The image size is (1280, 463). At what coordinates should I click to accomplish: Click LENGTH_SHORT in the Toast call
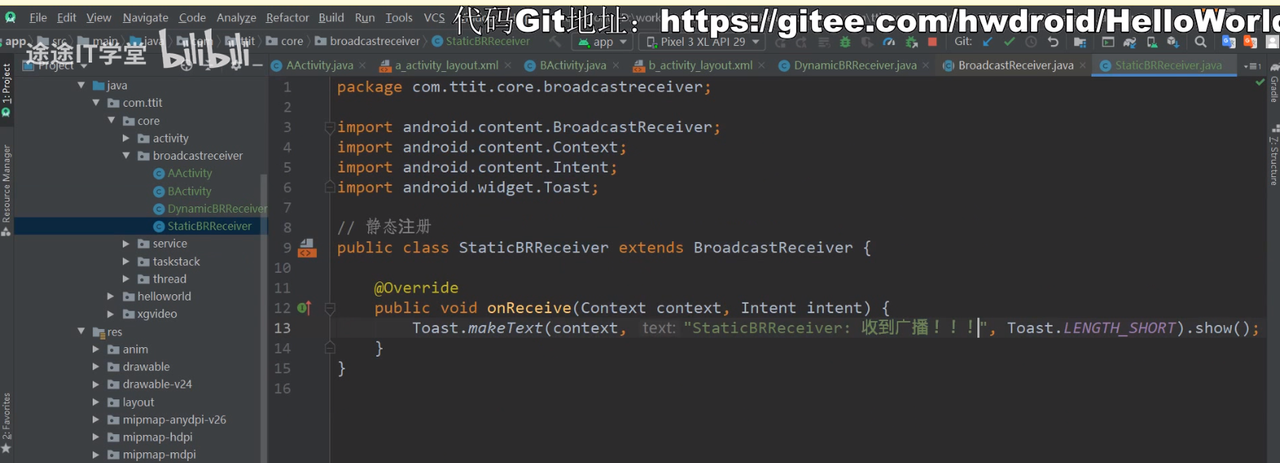pyautogui.click(x=1119, y=328)
